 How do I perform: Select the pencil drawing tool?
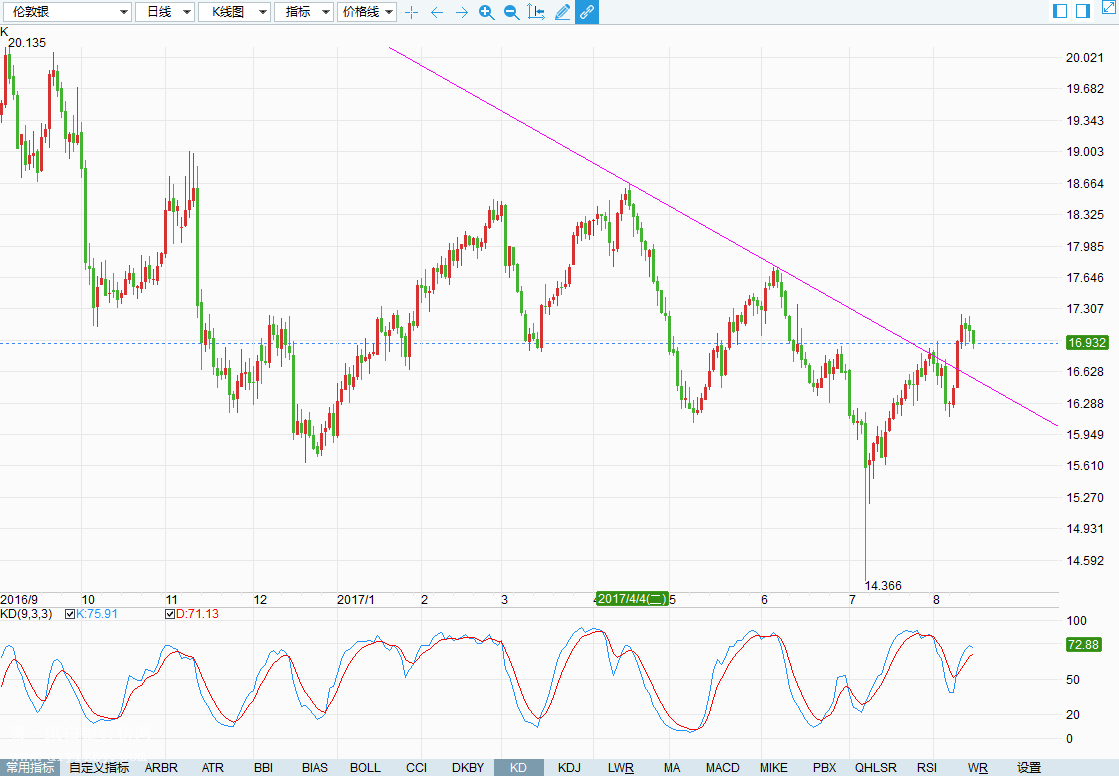[x=562, y=12]
